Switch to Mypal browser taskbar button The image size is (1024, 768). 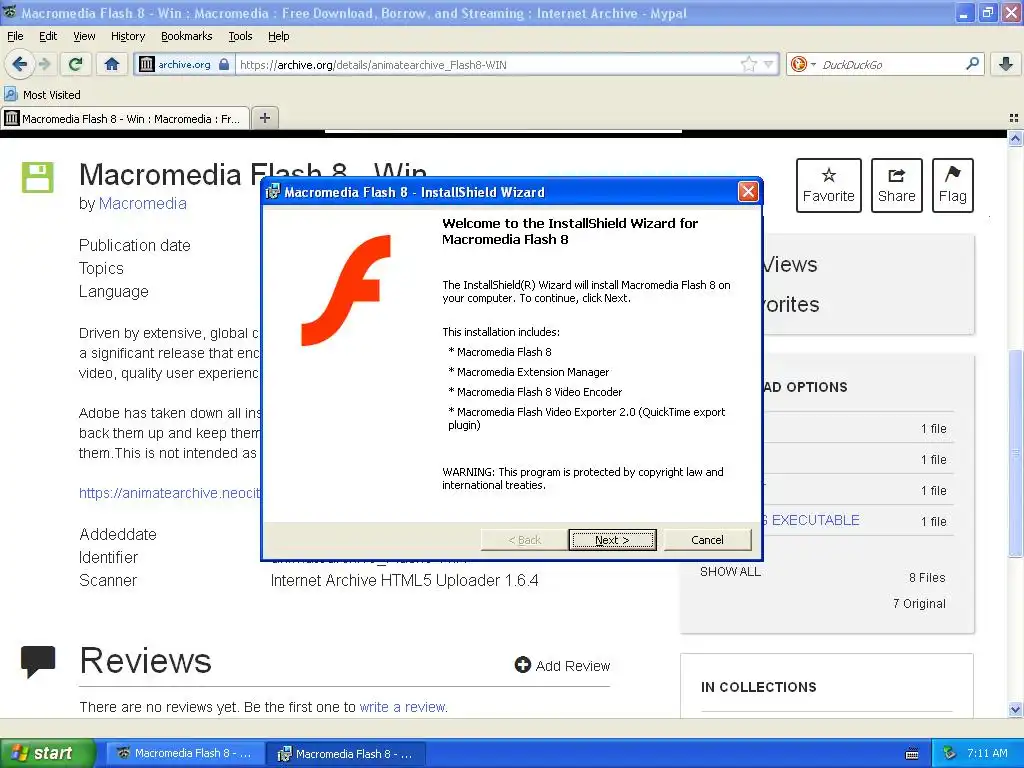(x=184, y=754)
